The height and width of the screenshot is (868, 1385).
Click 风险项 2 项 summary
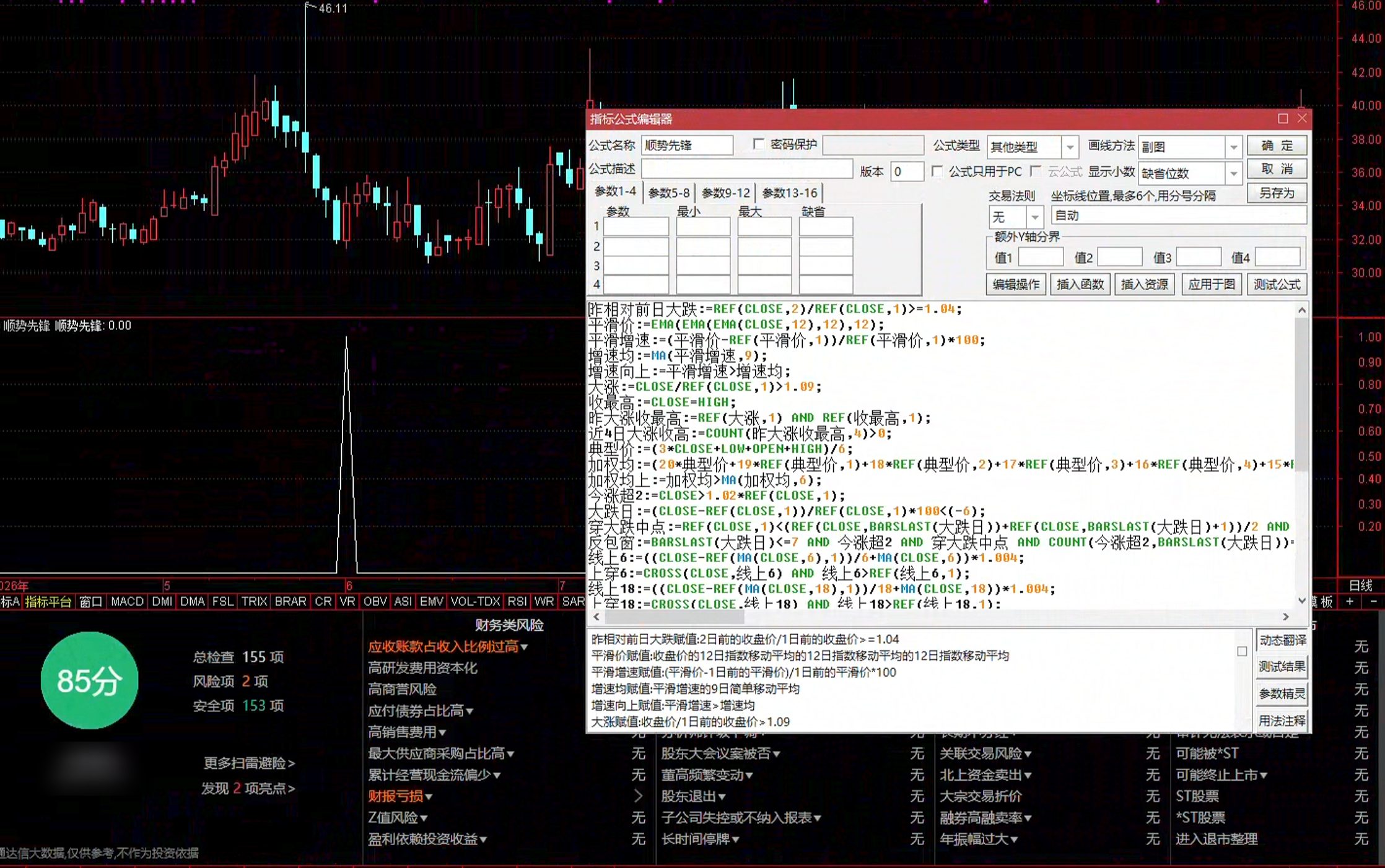230,681
